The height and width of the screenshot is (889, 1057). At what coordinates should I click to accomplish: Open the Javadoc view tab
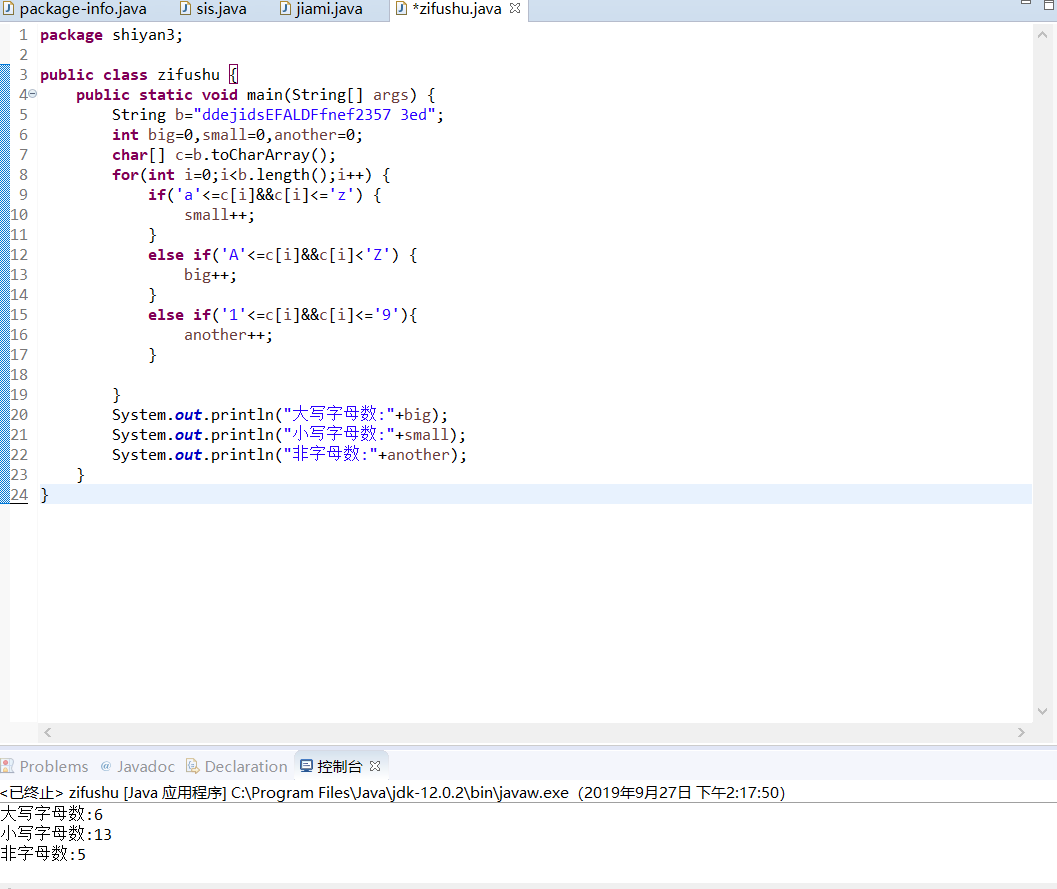138,766
